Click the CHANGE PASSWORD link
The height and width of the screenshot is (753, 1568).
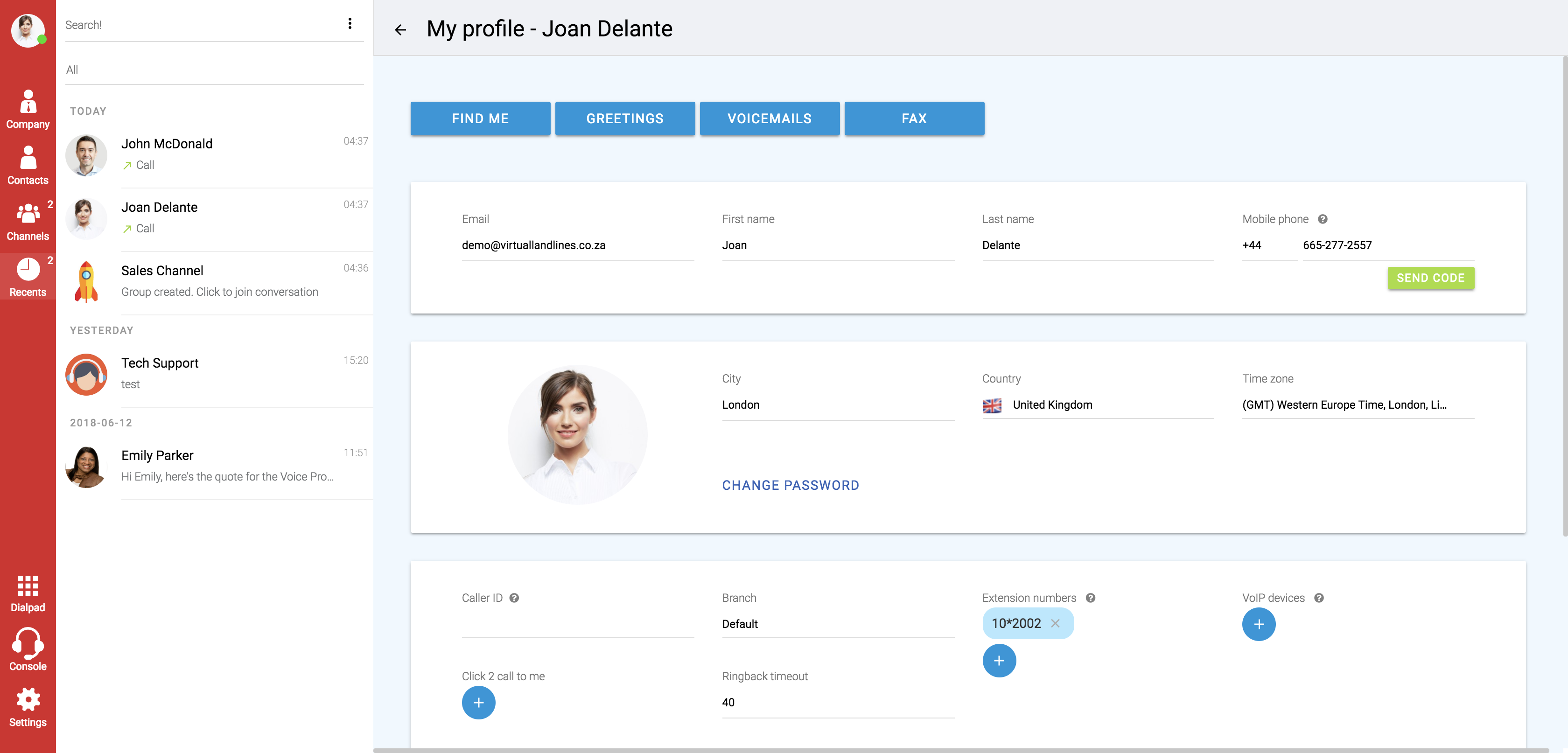click(x=790, y=485)
